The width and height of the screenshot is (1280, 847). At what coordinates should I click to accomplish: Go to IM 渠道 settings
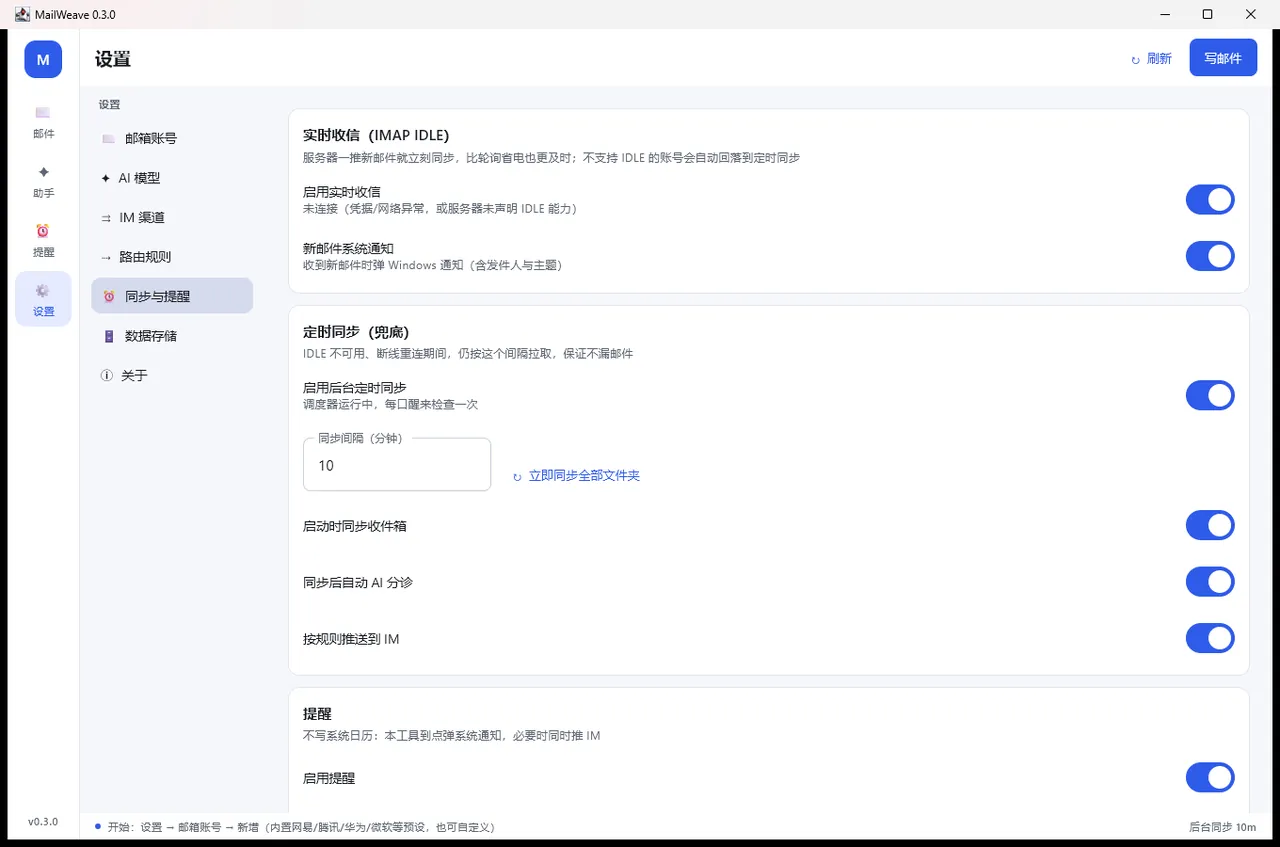[x=172, y=218]
